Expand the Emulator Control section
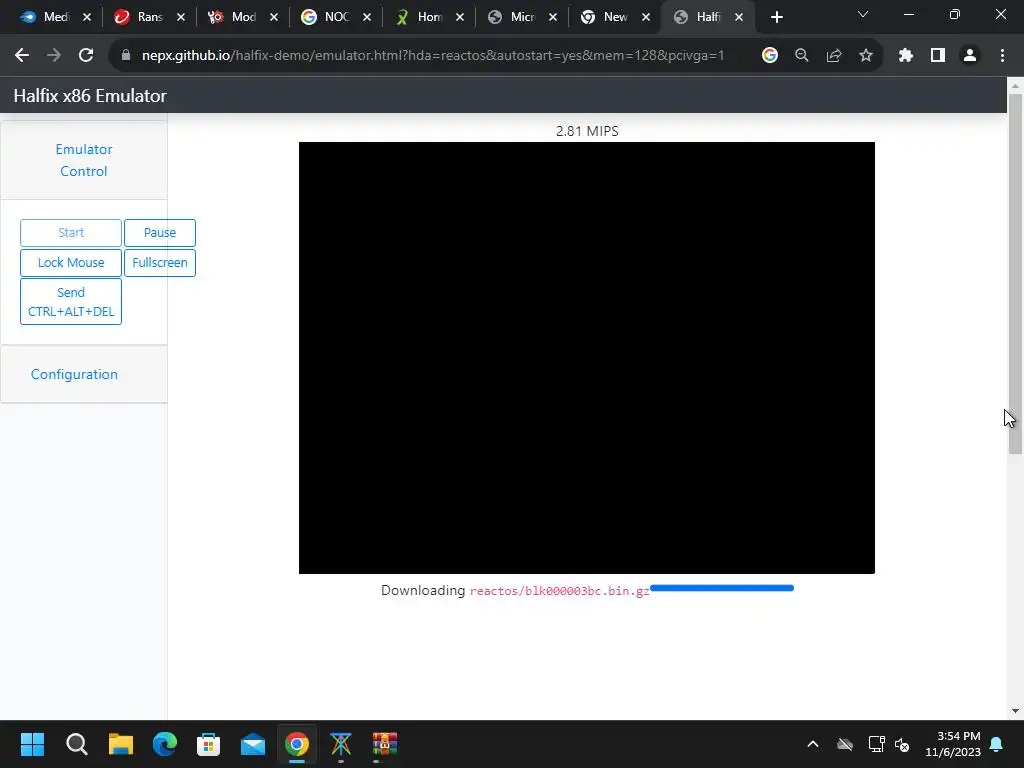This screenshot has width=1024, height=768. pos(84,160)
